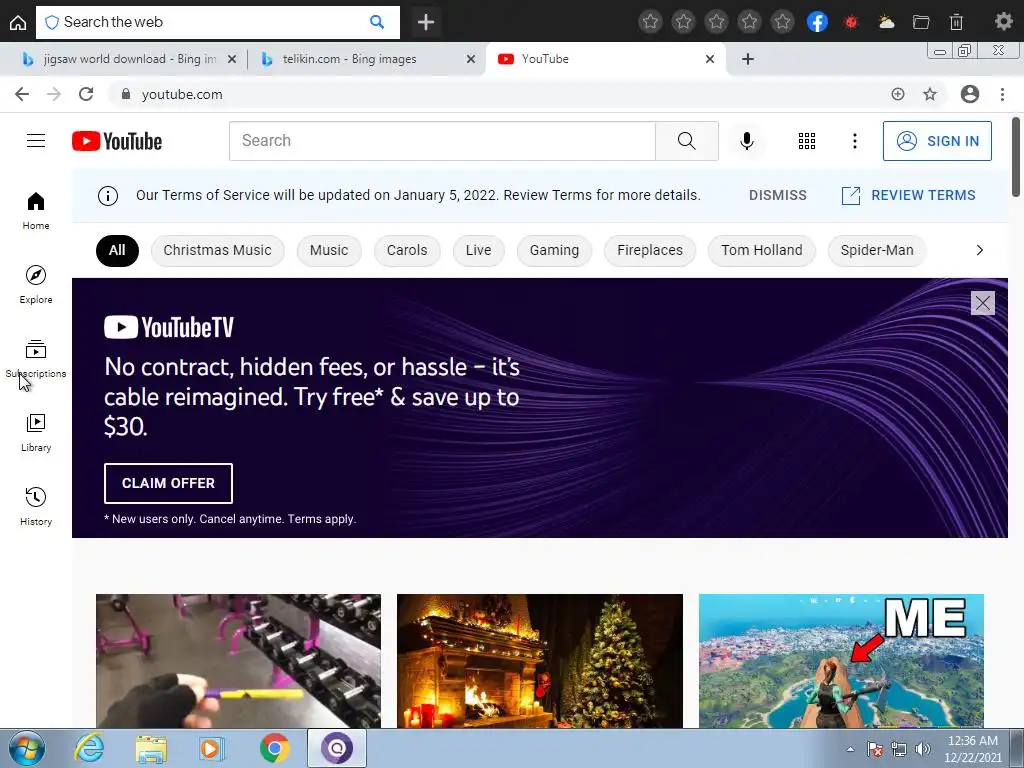Open the gym dumbbell video thumbnail
The image size is (1024, 768).
coord(238,661)
